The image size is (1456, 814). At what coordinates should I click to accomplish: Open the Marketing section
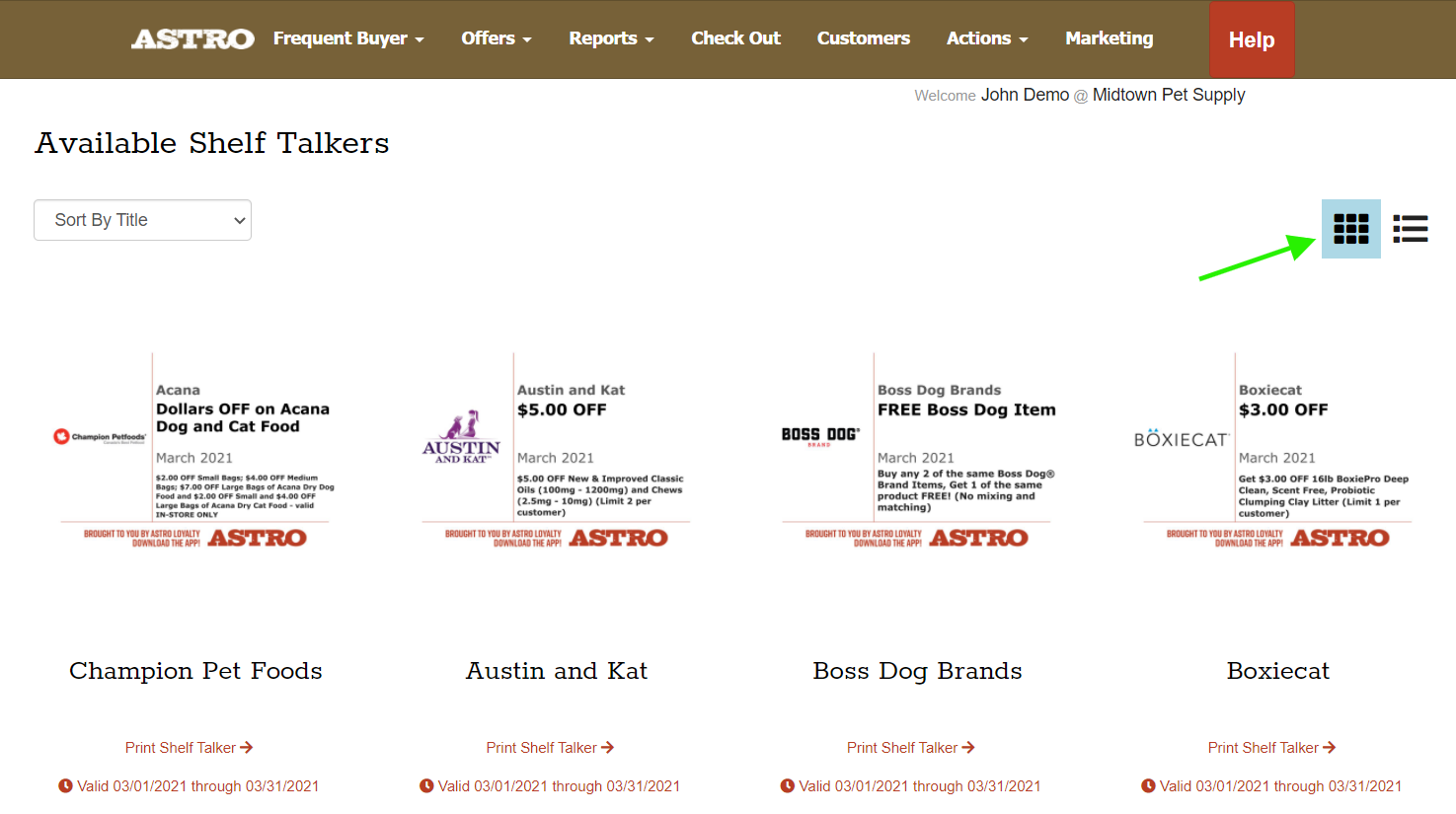[1110, 38]
